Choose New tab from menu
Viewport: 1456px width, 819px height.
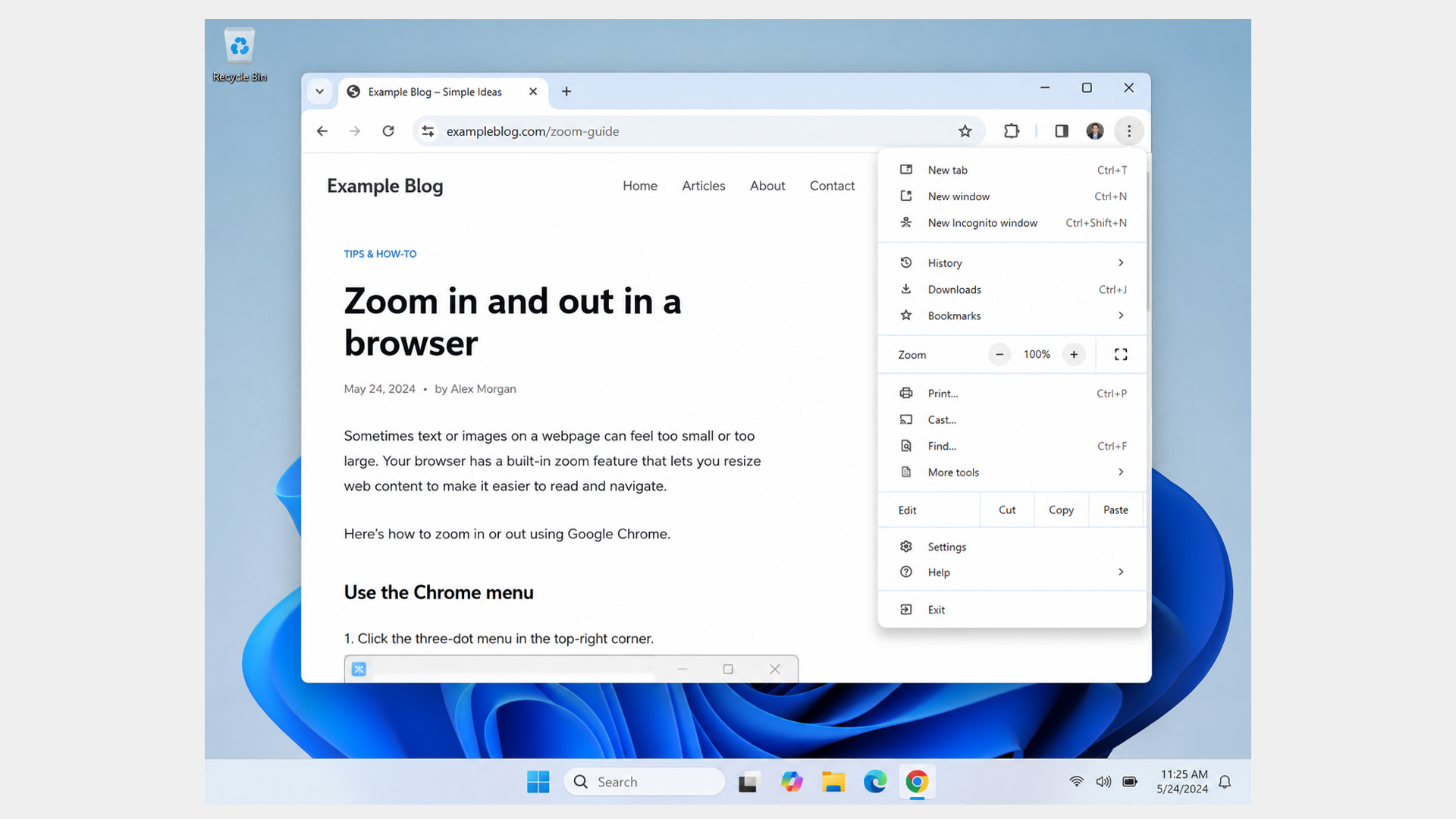[1012, 170]
